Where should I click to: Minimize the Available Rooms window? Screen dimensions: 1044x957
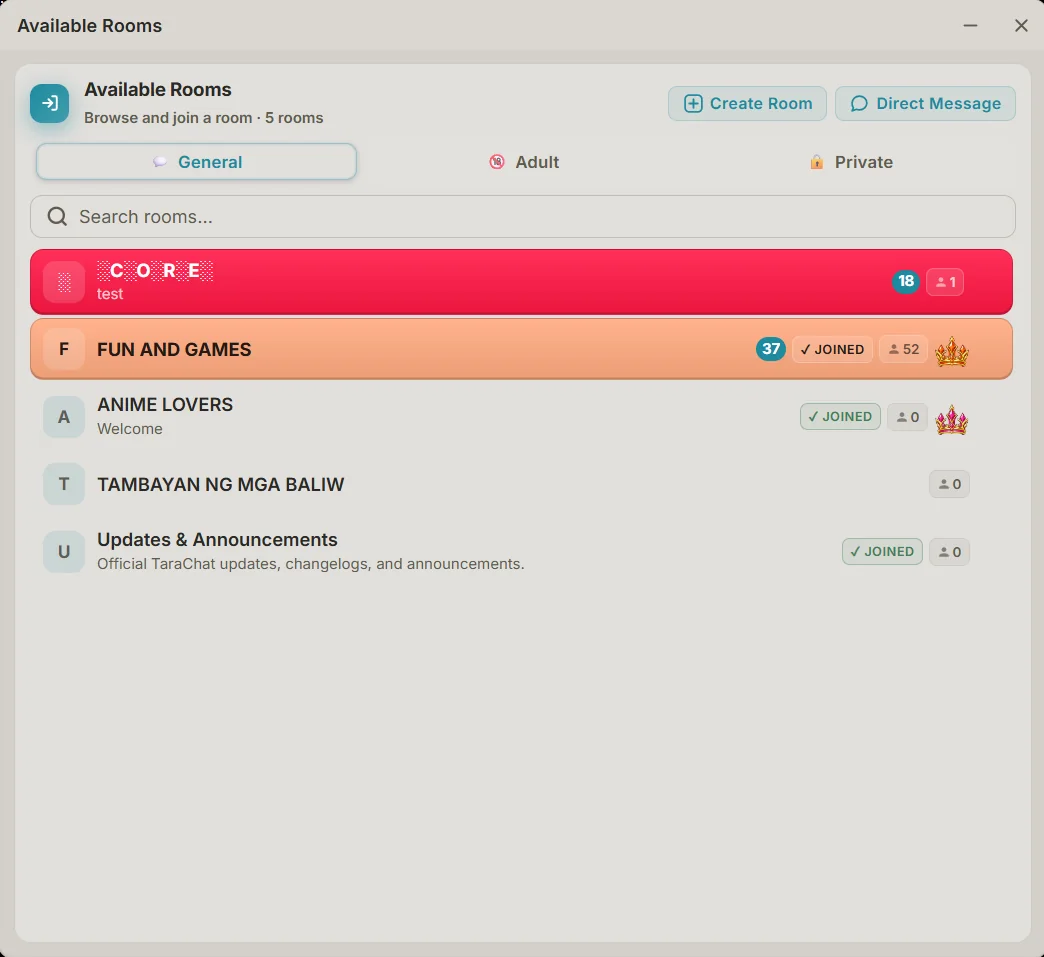(970, 25)
